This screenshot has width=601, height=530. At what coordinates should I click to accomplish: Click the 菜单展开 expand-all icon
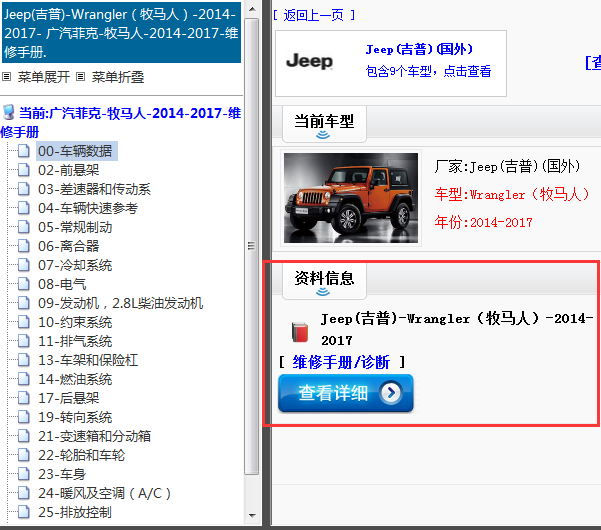click(6, 77)
